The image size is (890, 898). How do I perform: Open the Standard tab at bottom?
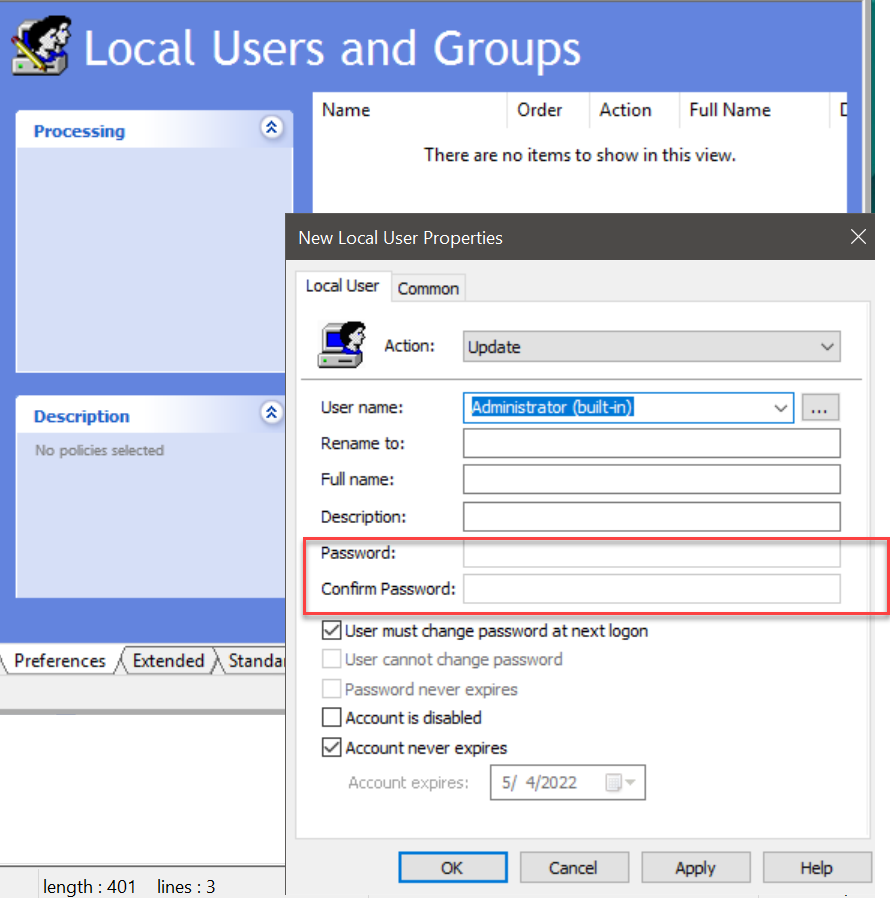[x=255, y=660]
